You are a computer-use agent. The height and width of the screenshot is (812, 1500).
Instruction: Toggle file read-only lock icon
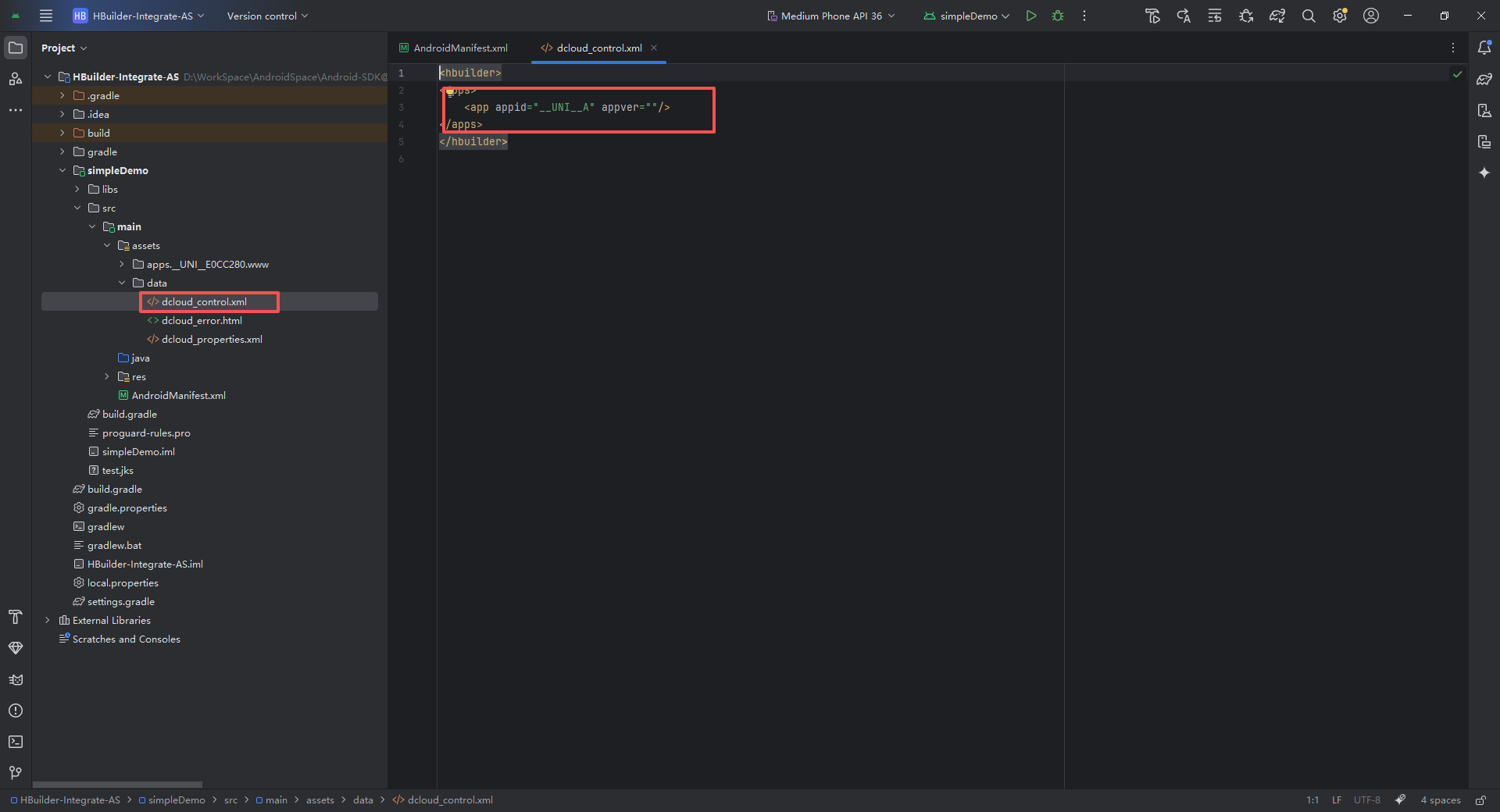click(1480, 800)
